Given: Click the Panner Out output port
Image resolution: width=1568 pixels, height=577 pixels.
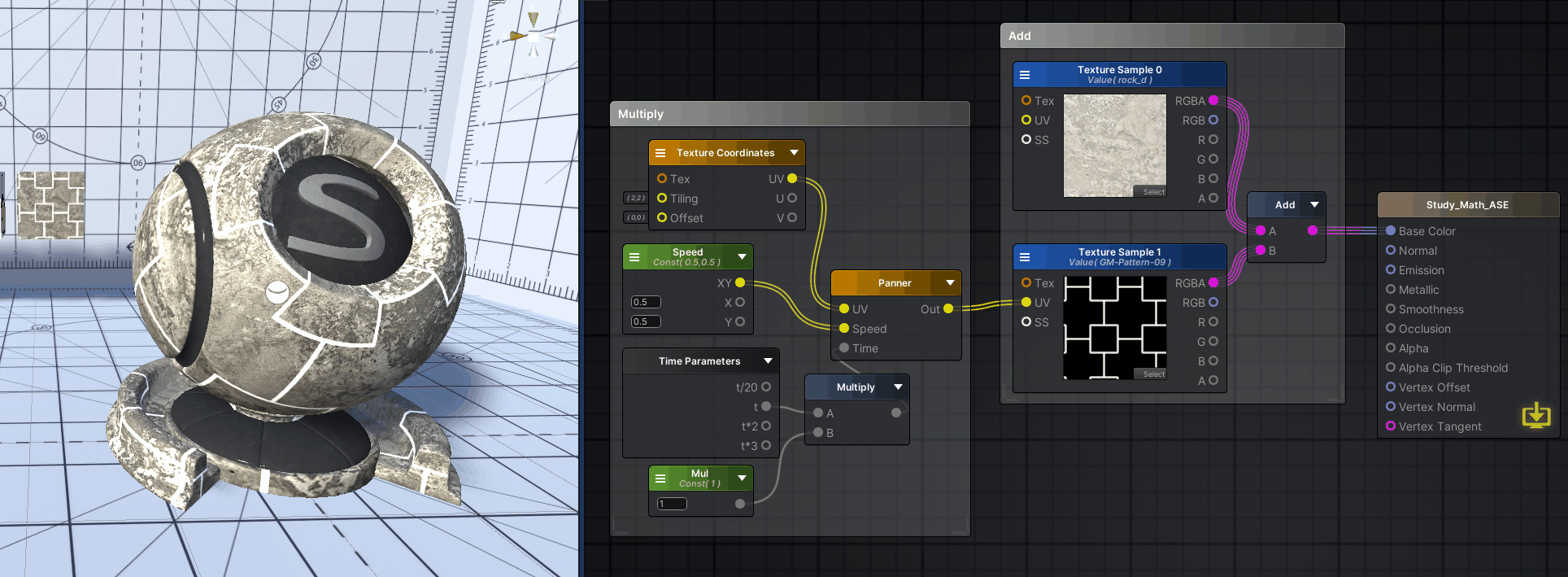Looking at the screenshot, I should coord(948,309).
